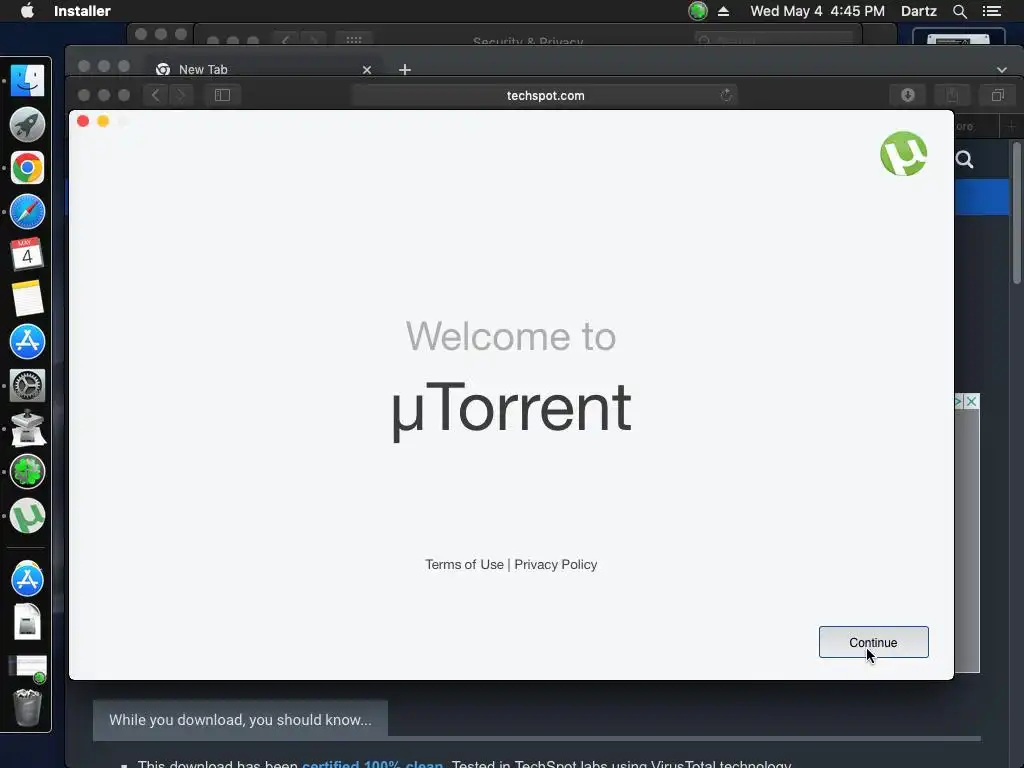Image resolution: width=1024 pixels, height=768 pixels.
Task: Open the Installer menu in menu bar
Action: (x=82, y=11)
